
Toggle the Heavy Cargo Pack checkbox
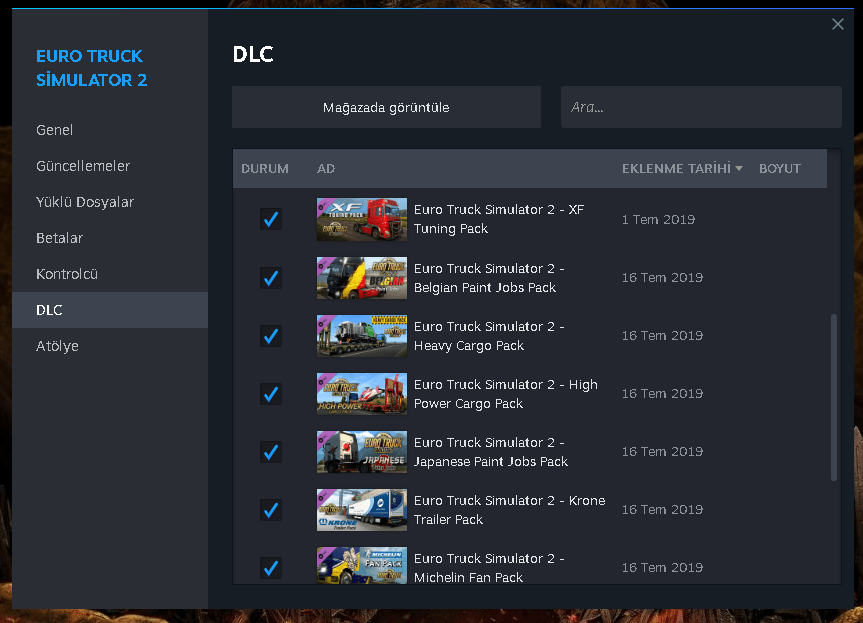(271, 336)
